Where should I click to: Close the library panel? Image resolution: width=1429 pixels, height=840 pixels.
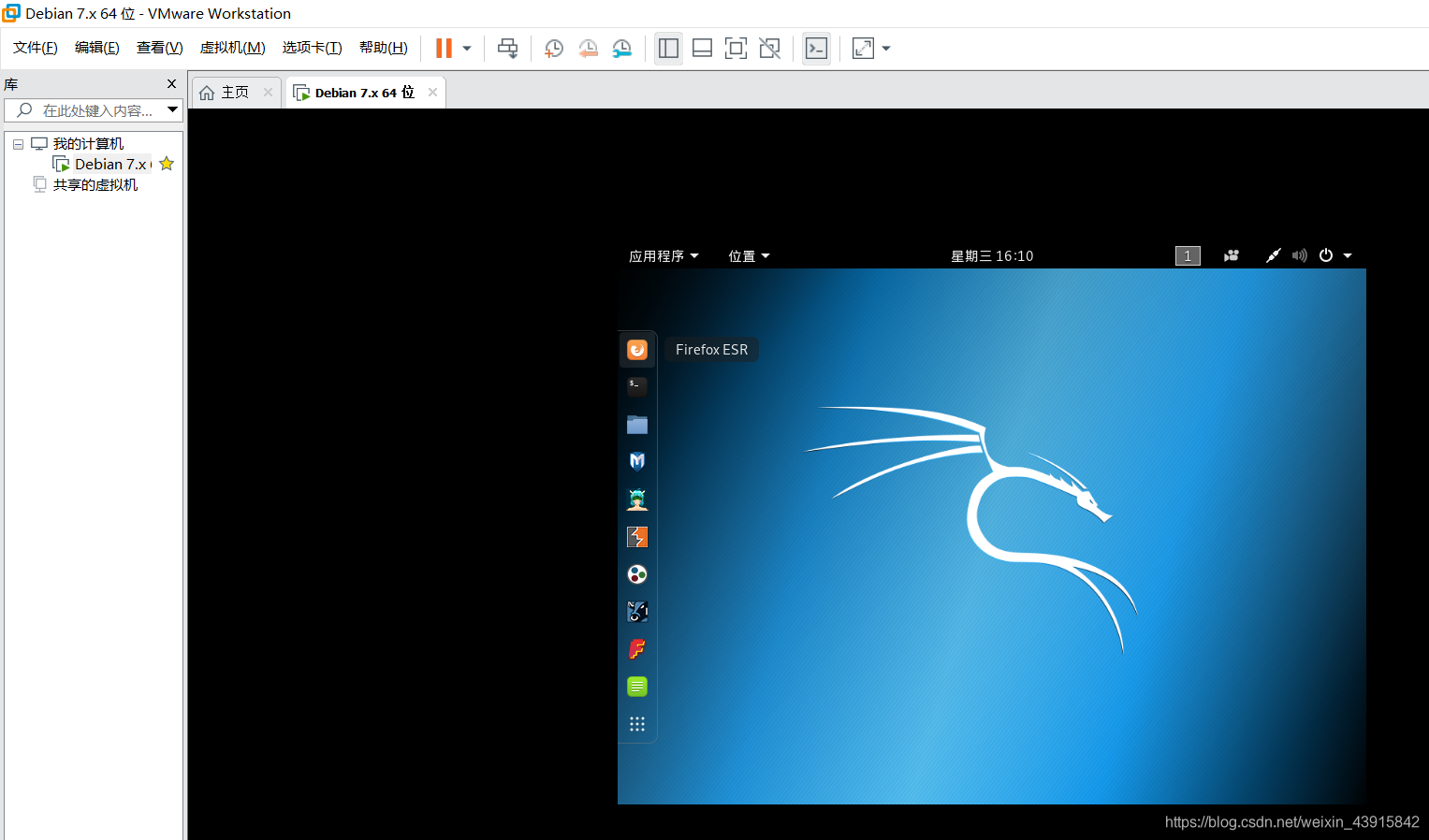tap(171, 84)
